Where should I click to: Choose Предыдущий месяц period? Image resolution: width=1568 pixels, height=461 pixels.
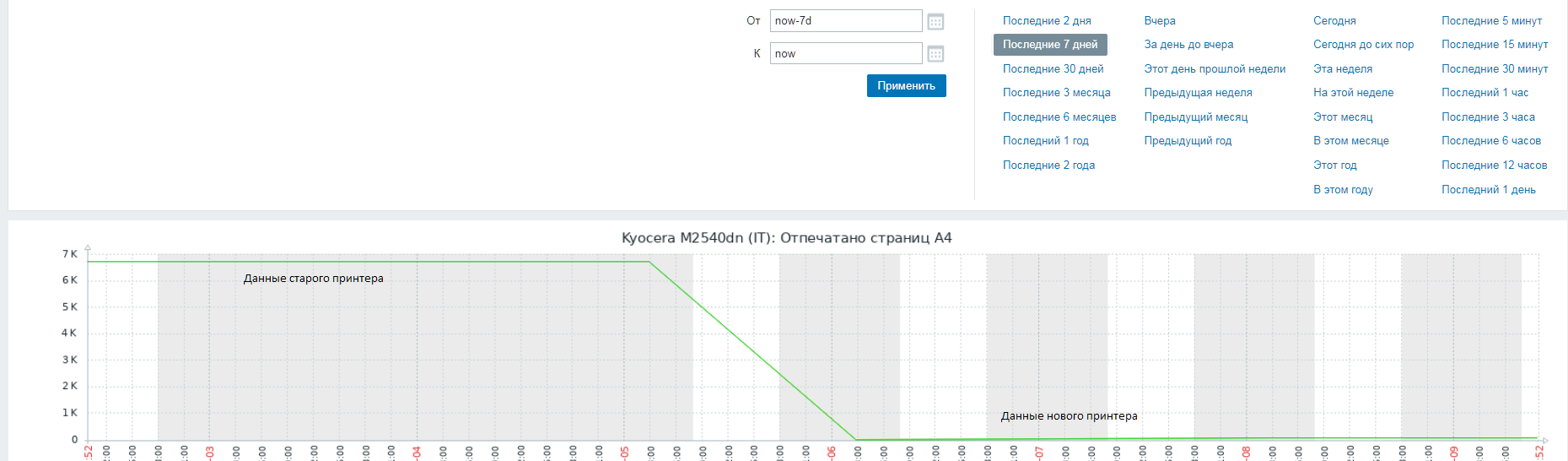pos(1196,117)
